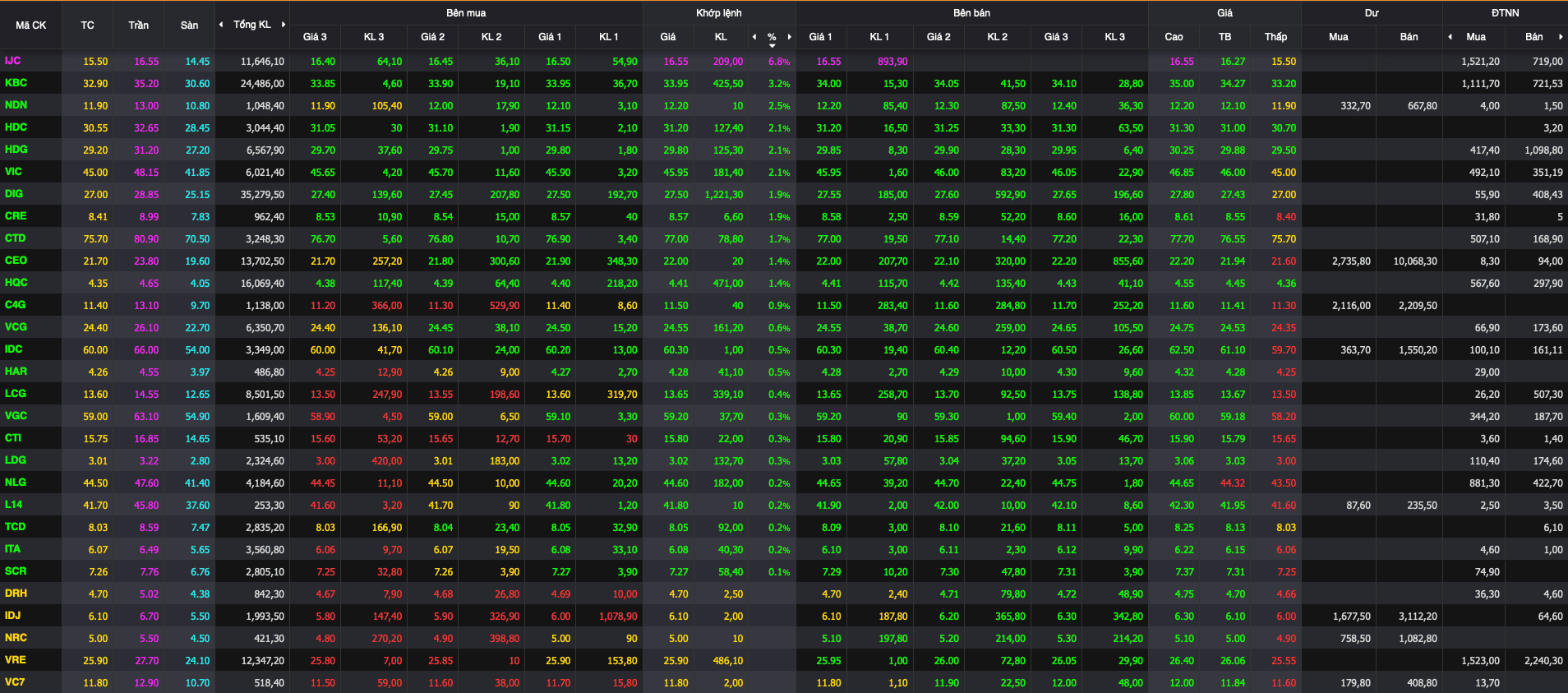Click the Giá 1 header under Bên bán
This screenshot has height=693, width=1568.
coord(820,37)
